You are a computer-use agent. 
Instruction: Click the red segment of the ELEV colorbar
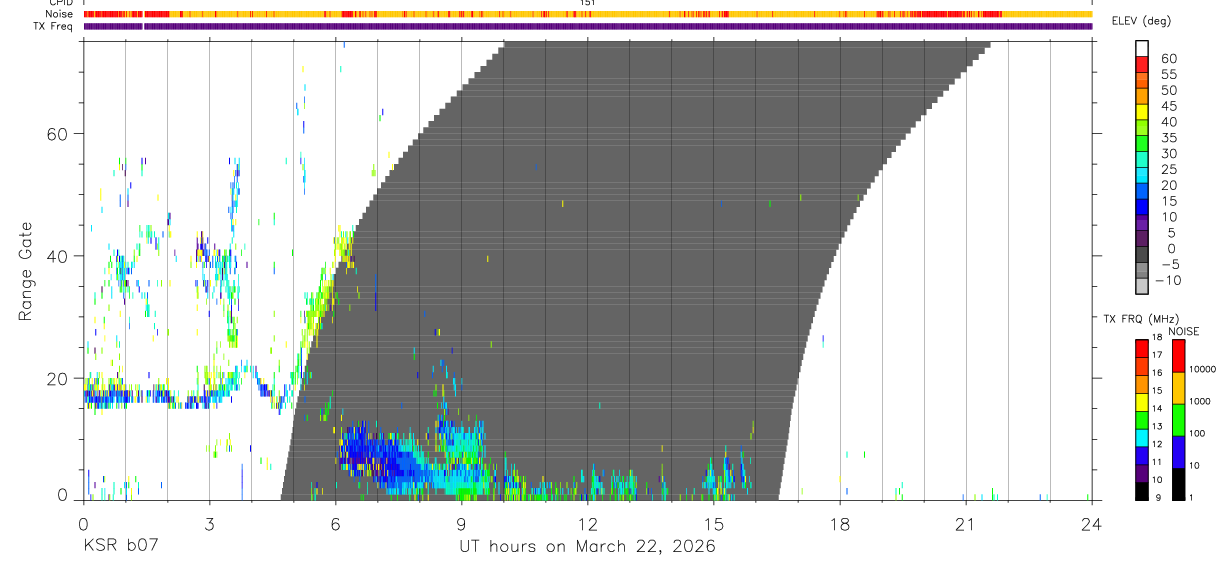(1142, 65)
